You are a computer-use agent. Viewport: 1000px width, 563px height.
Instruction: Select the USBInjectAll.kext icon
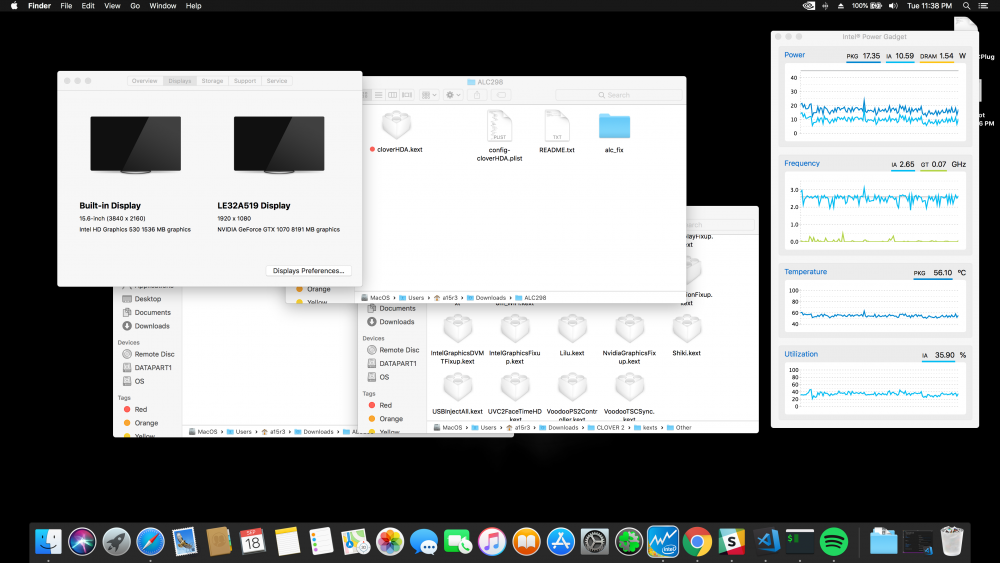point(457,388)
